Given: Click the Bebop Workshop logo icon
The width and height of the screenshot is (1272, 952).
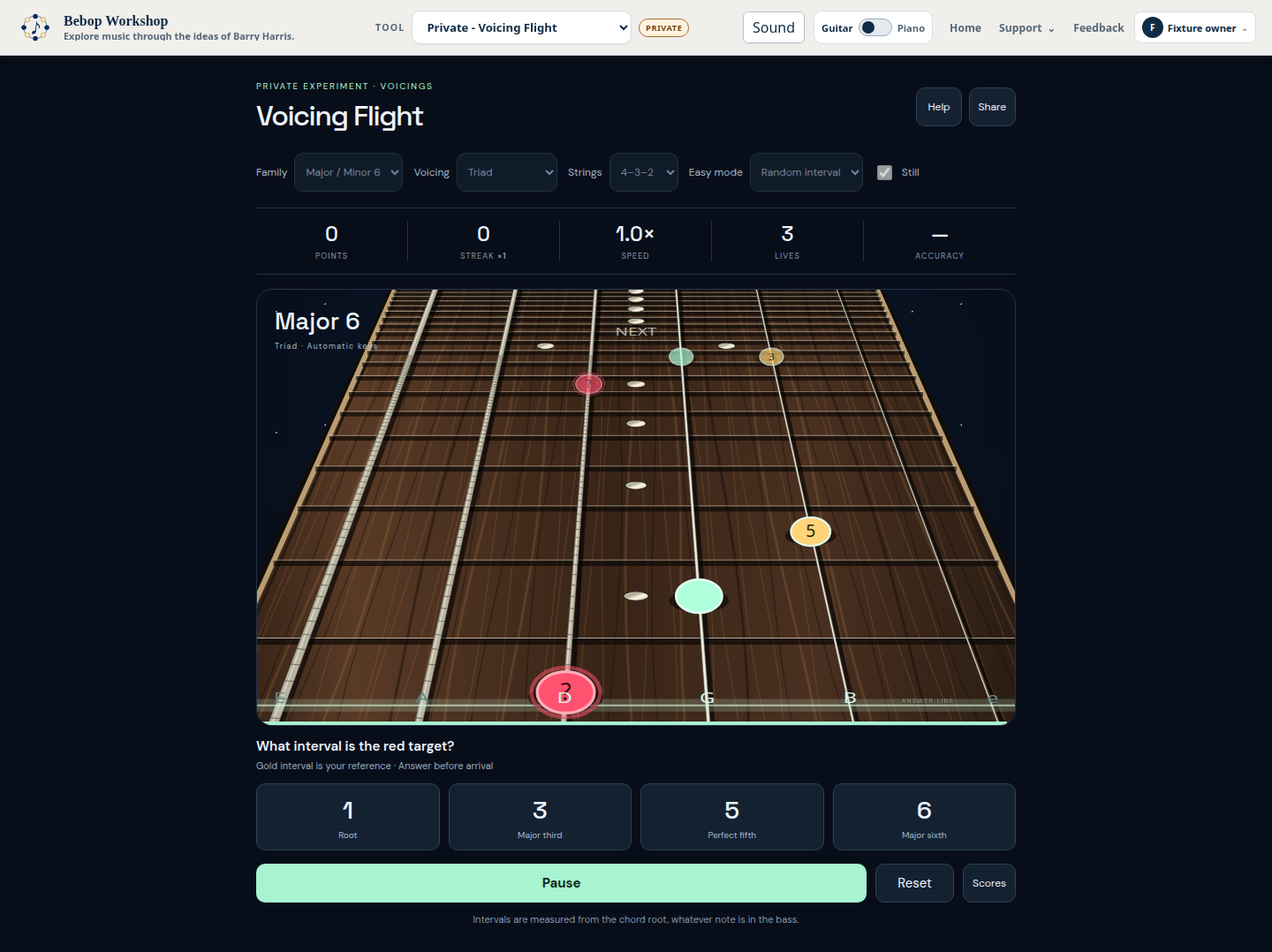Looking at the screenshot, I should coord(35,27).
